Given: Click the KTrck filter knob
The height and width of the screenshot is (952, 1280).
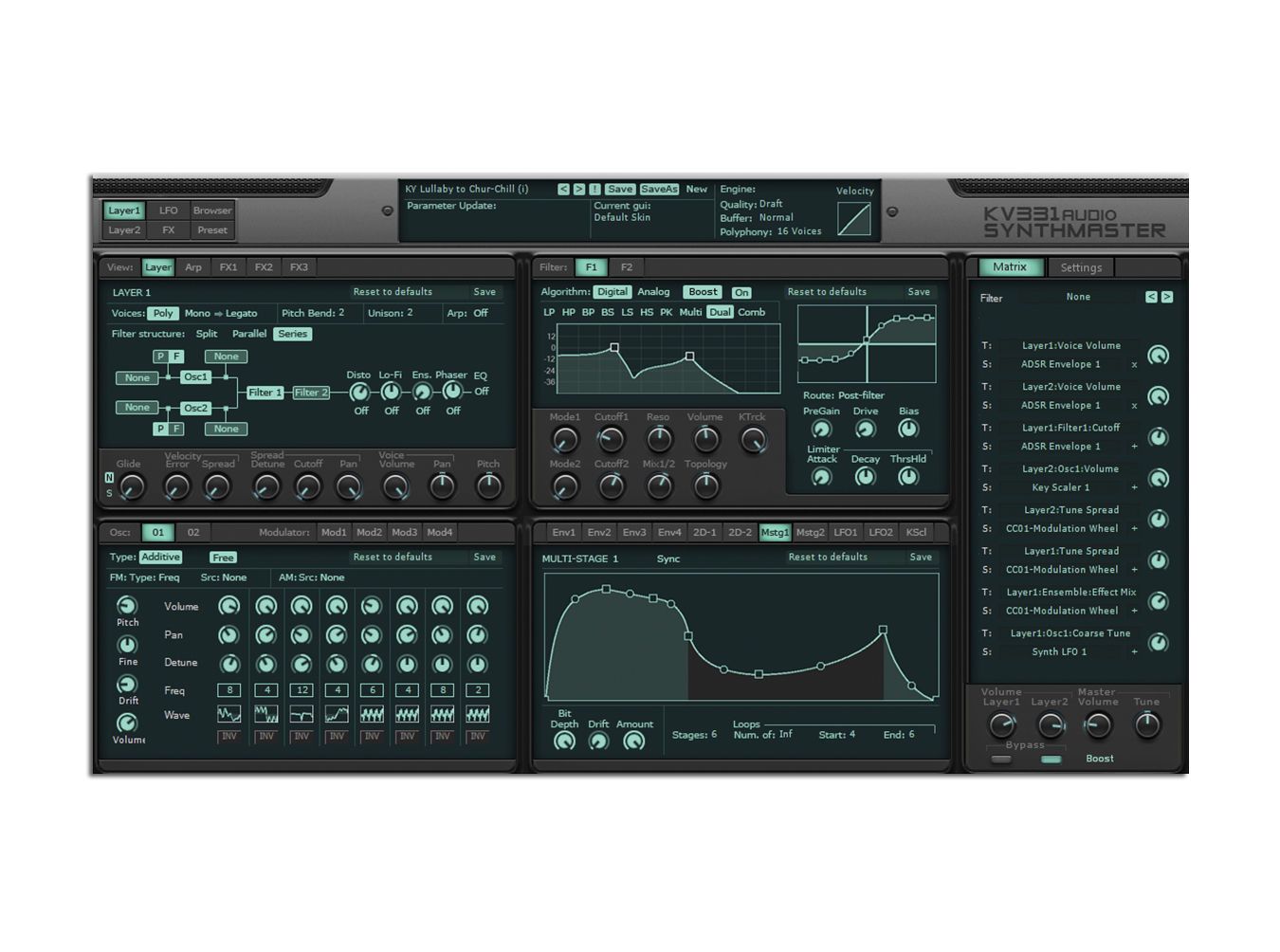Looking at the screenshot, I should pyautogui.click(x=753, y=439).
